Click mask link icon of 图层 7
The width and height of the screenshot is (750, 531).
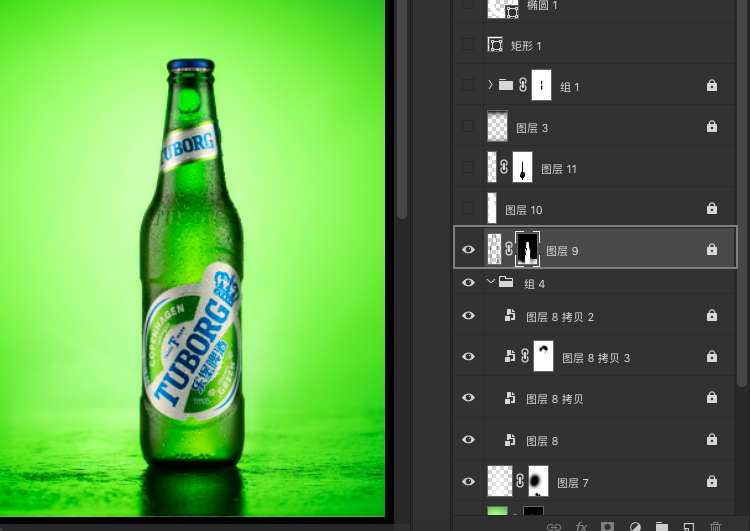(x=520, y=481)
